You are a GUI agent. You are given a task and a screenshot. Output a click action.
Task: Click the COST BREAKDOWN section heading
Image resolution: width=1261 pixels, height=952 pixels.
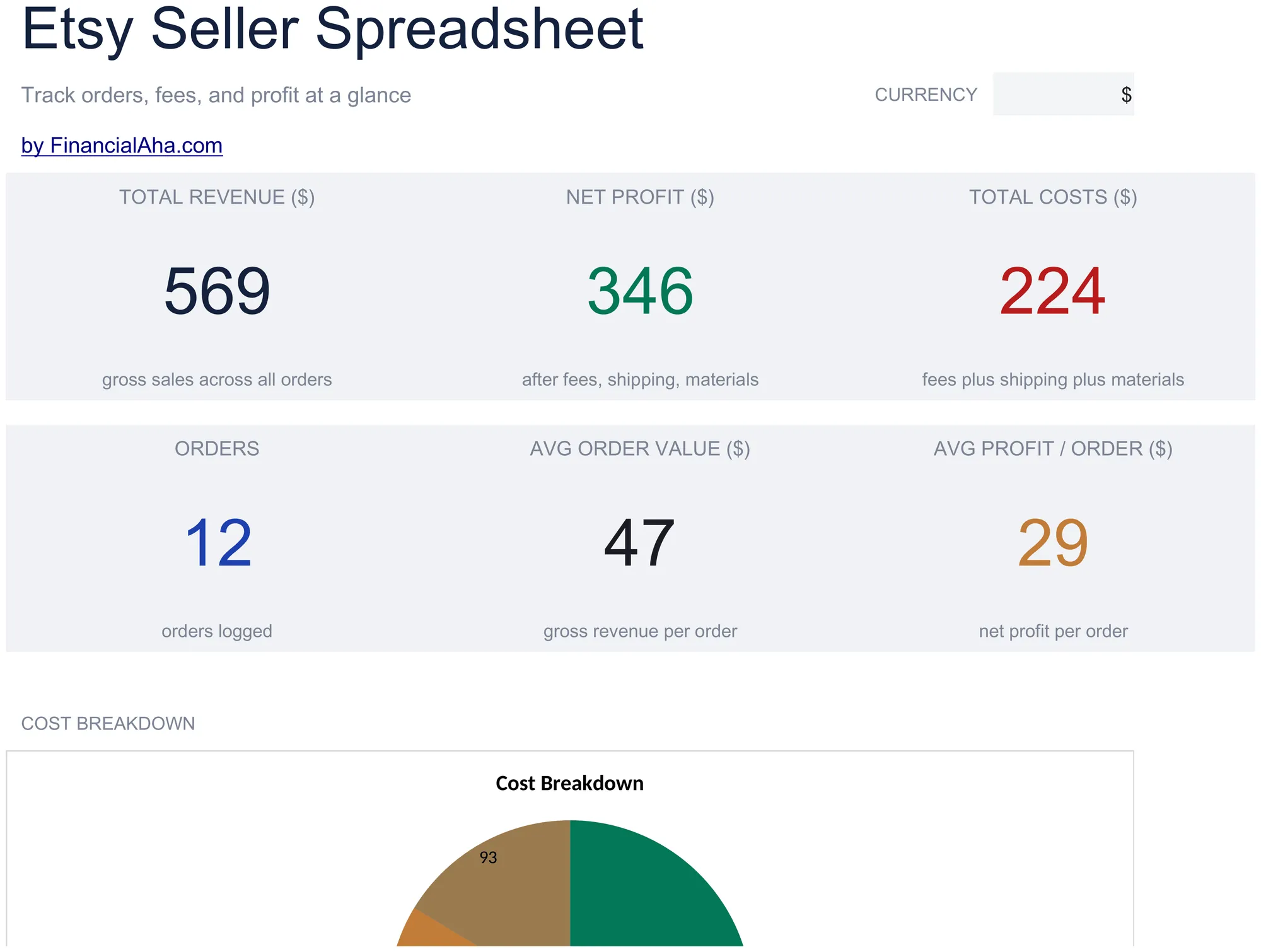pyautogui.click(x=108, y=723)
